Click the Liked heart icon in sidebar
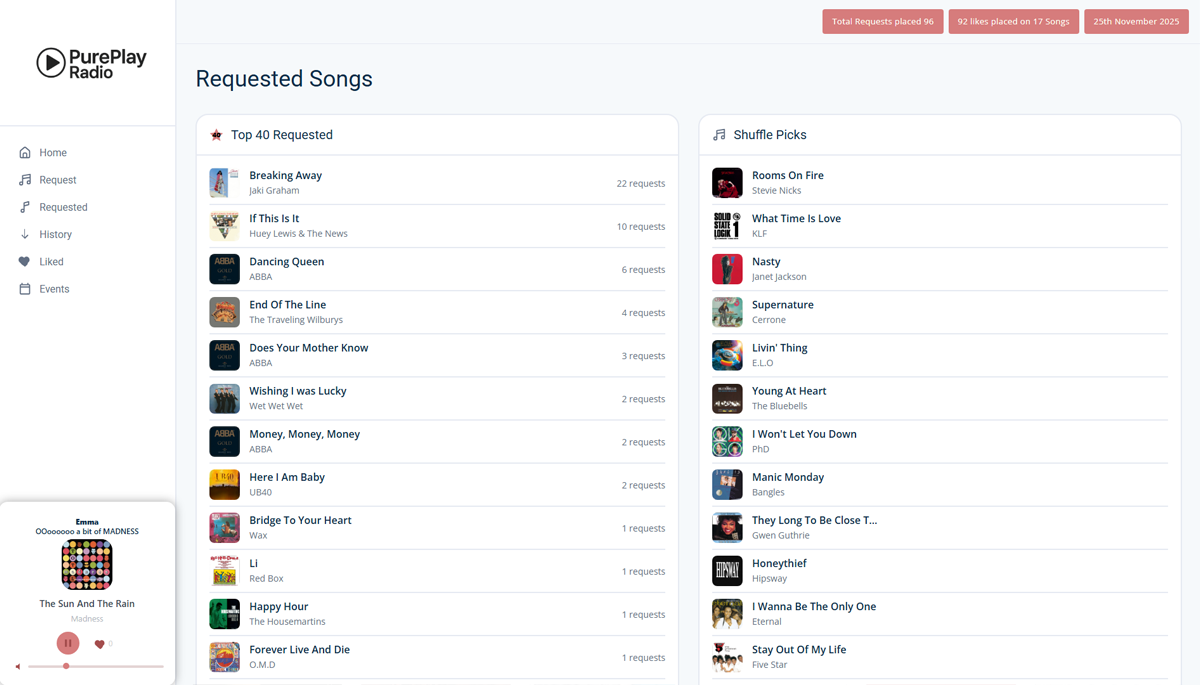This screenshot has width=1200, height=685. 25,262
